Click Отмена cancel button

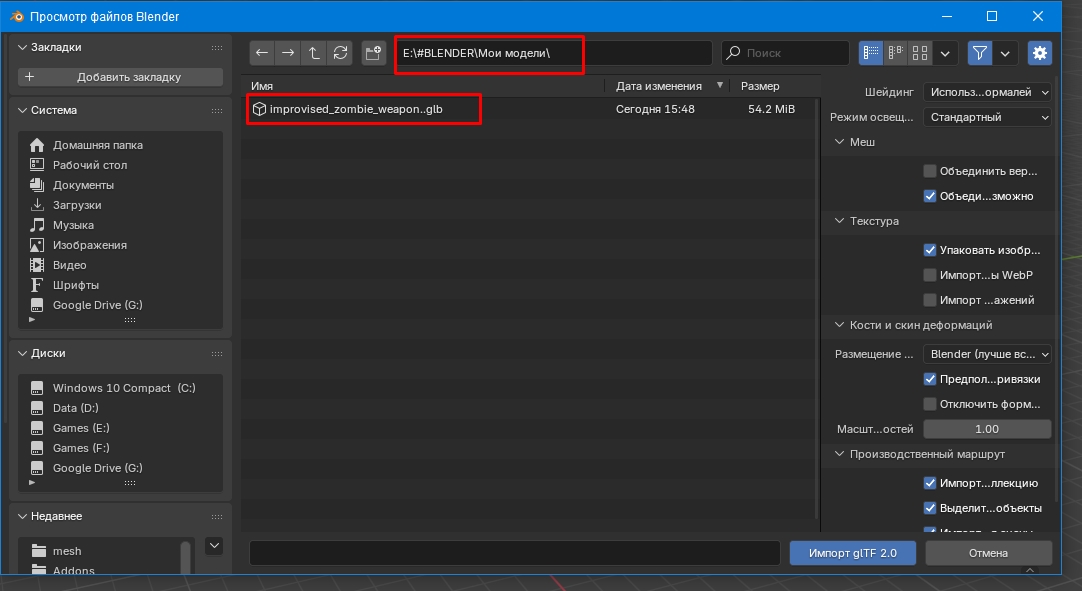(x=988, y=553)
